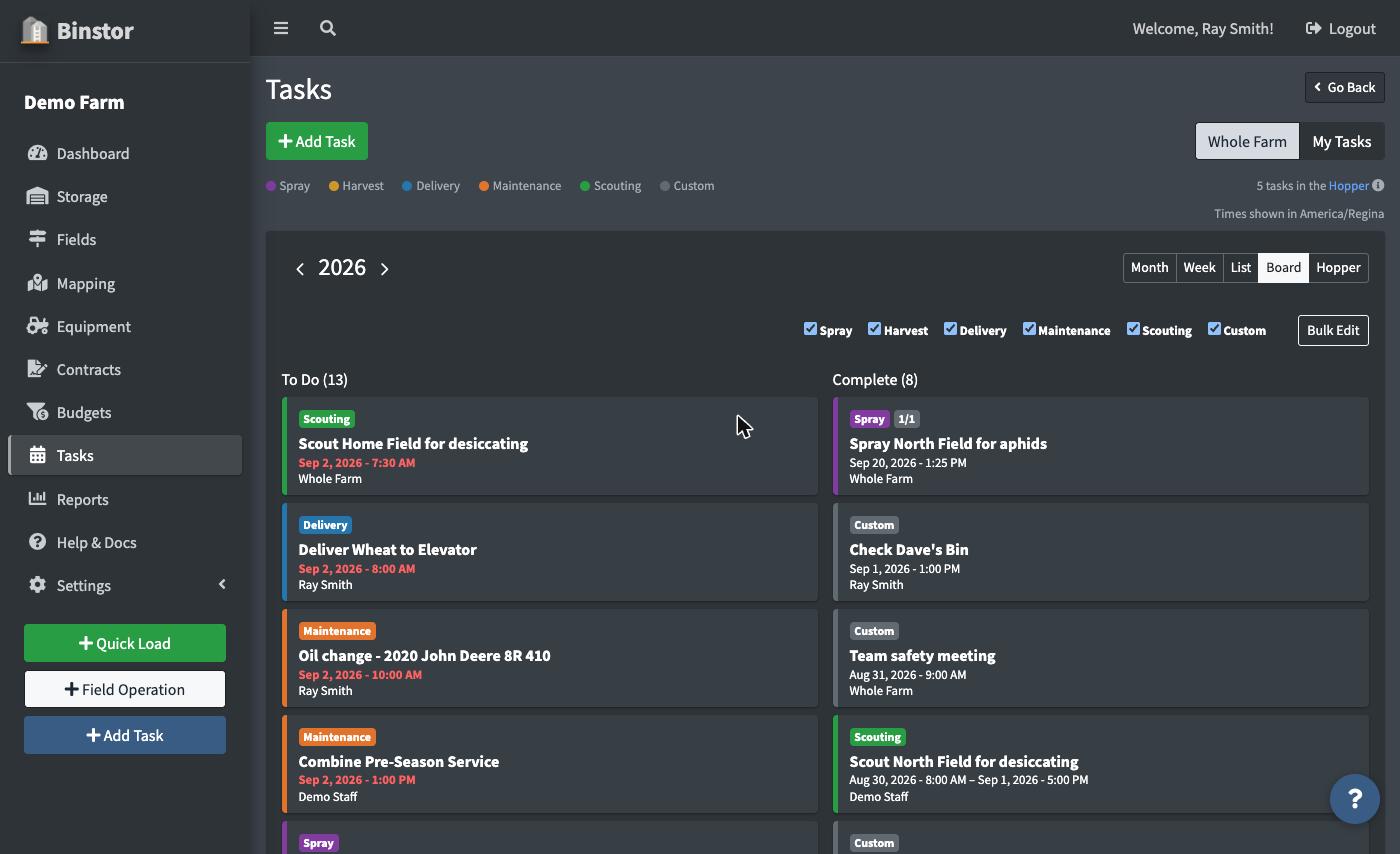Open the round help chat bubble
Image resolution: width=1400 pixels, height=854 pixels.
coord(1355,799)
